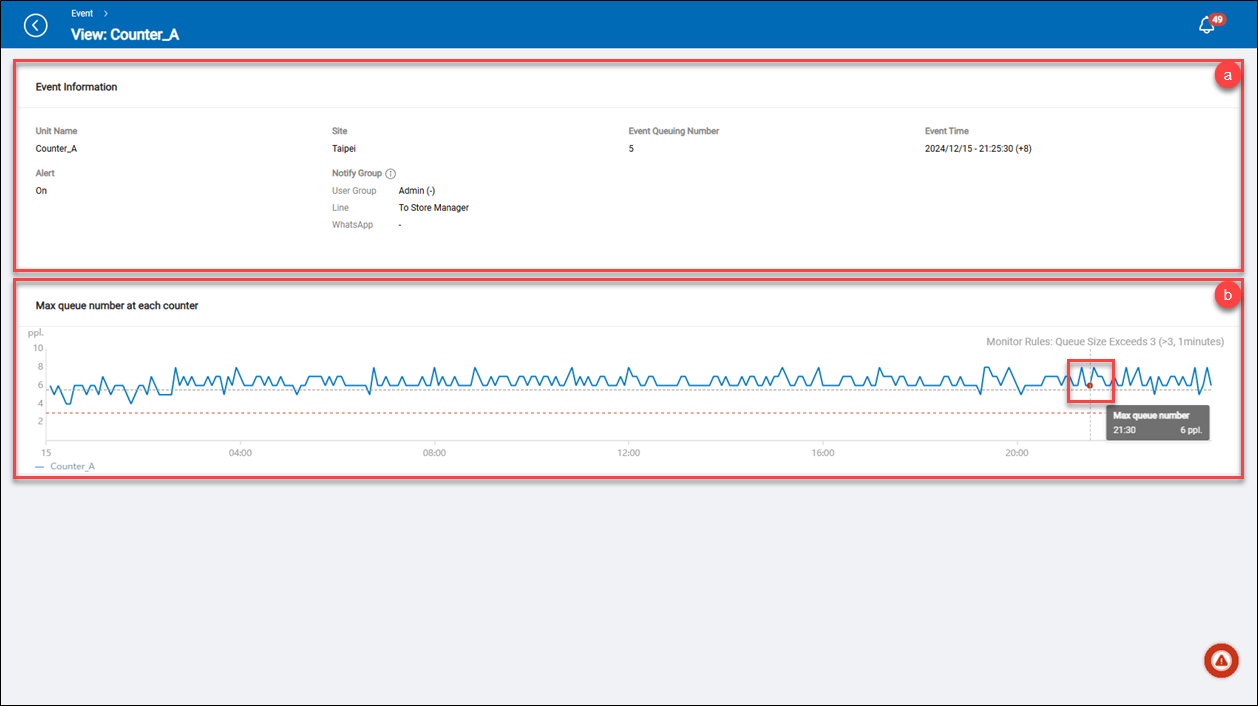Toggle the Counter_A series in chart legend

click(66, 466)
